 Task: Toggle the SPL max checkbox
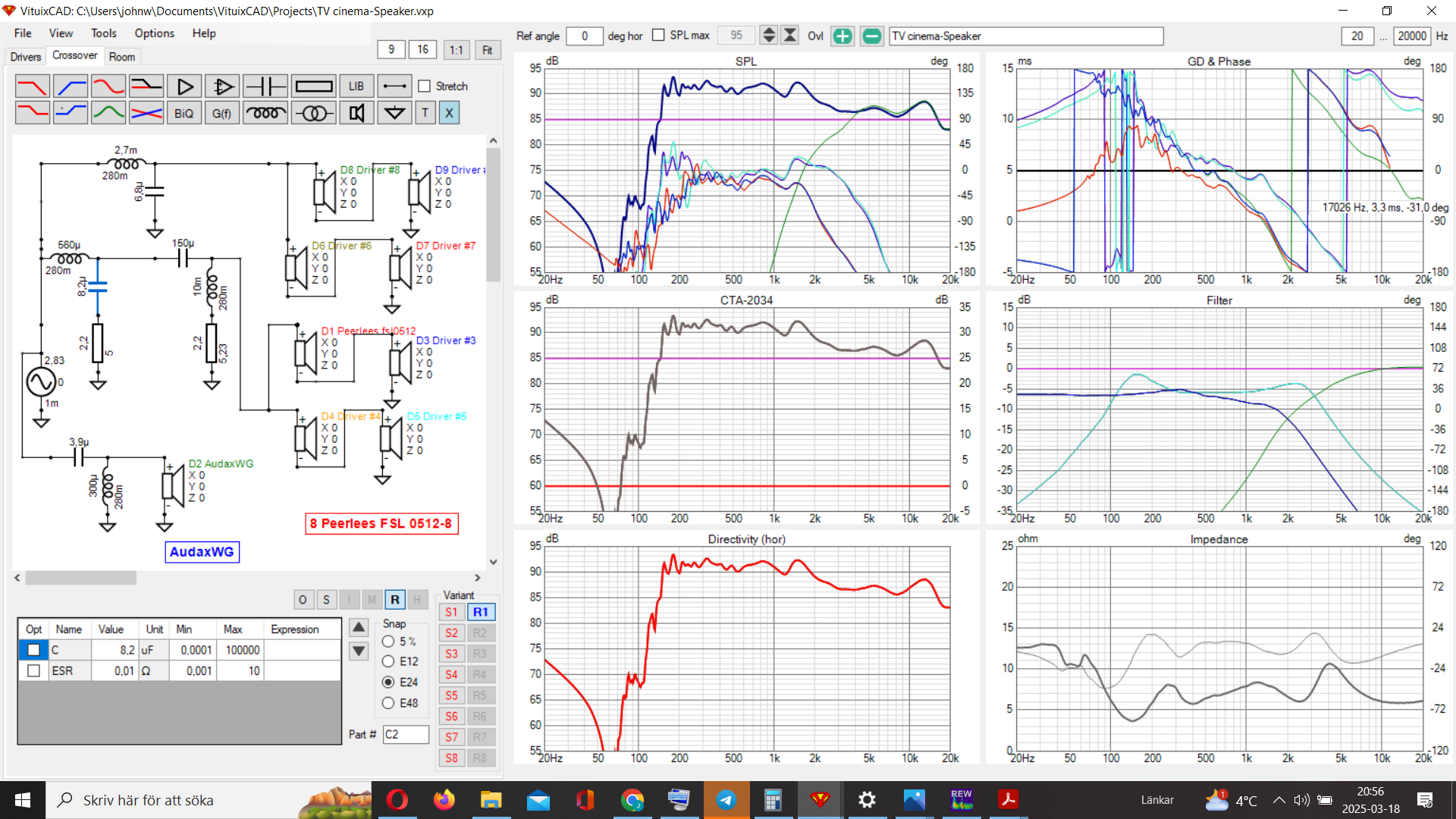pyautogui.click(x=658, y=35)
